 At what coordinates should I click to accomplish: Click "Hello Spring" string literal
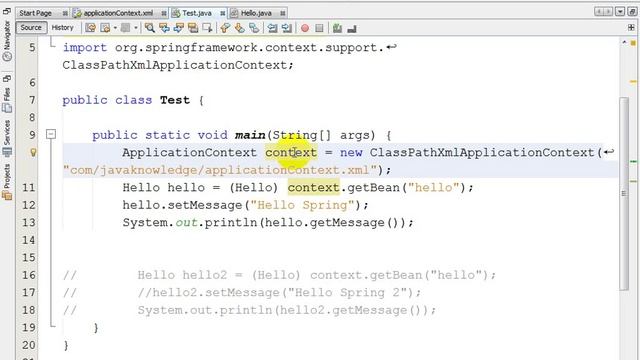coord(302,205)
